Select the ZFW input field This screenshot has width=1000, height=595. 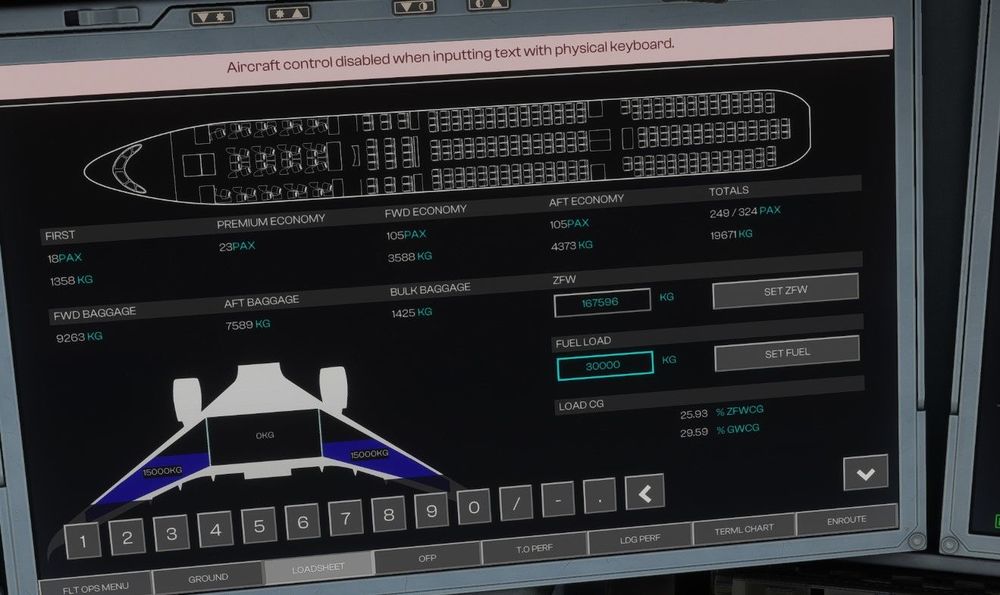[602, 302]
